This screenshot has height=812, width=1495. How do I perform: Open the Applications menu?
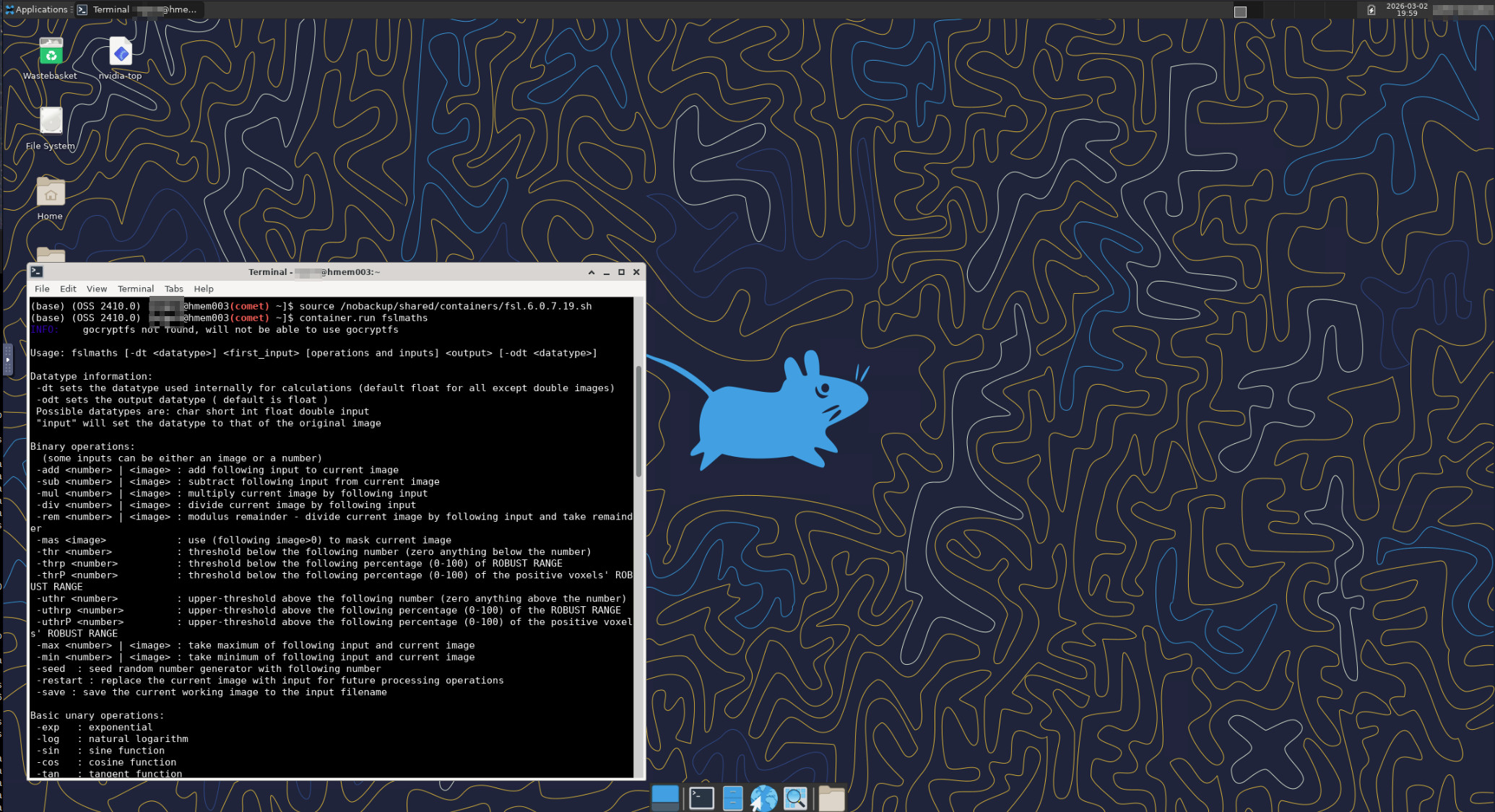(36, 9)
